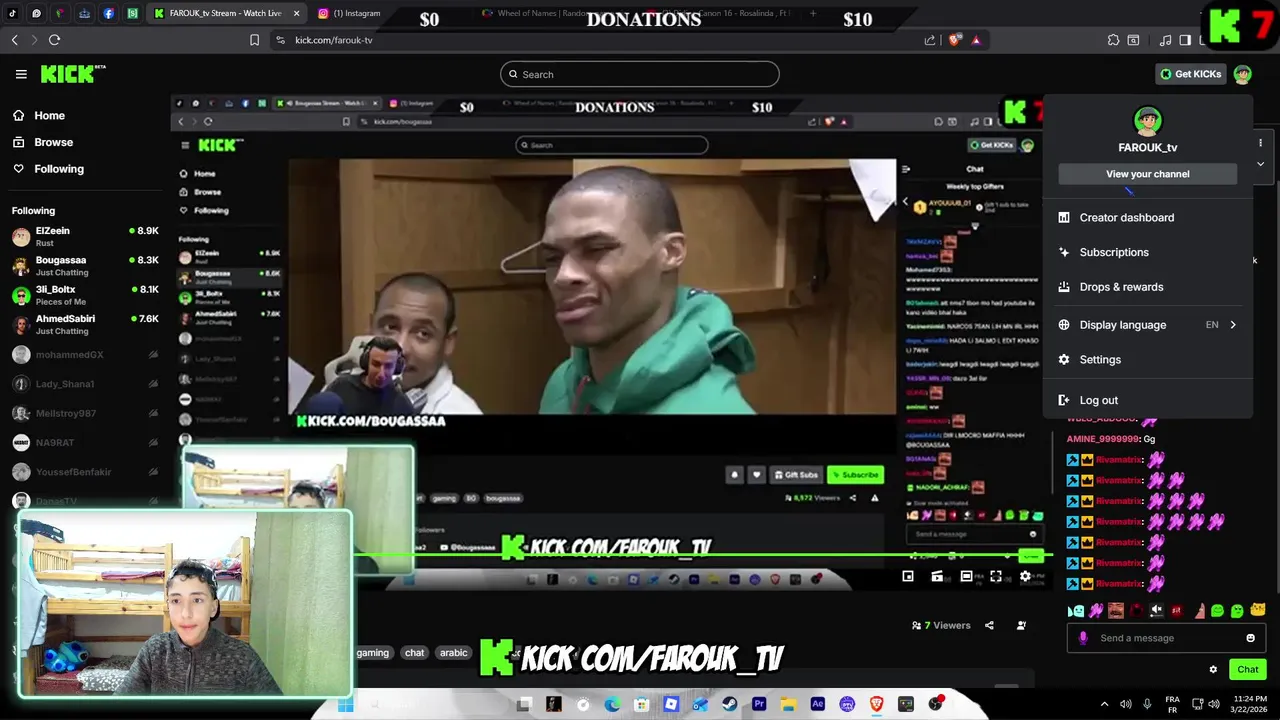Open chat settings gear icon
Viewport: 1280px width, 720px height.
[x=1213, y=669]
